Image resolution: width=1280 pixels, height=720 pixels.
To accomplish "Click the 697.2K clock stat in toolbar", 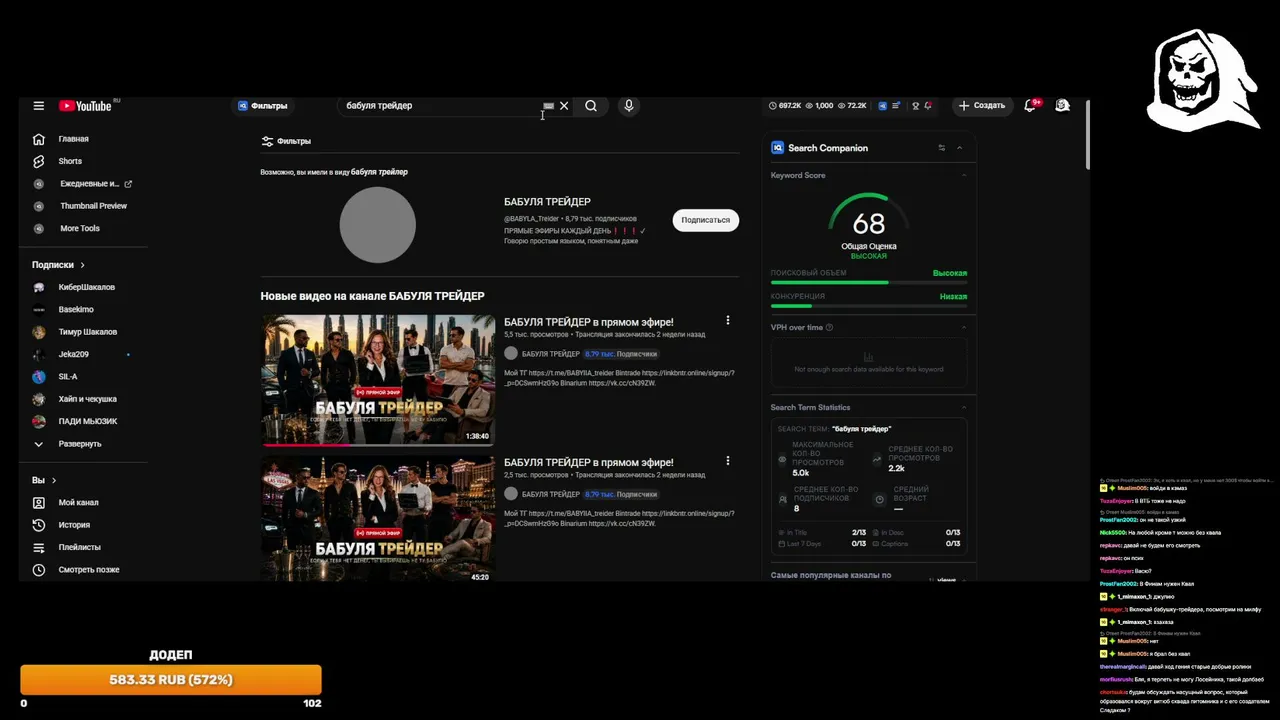I will [x=785, y=105].
